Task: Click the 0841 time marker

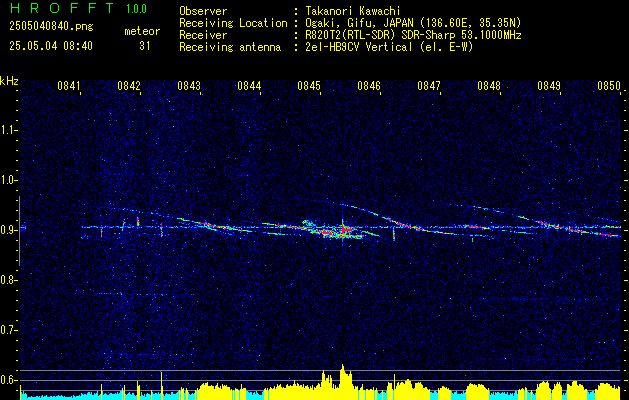Action: coord(69,86)
